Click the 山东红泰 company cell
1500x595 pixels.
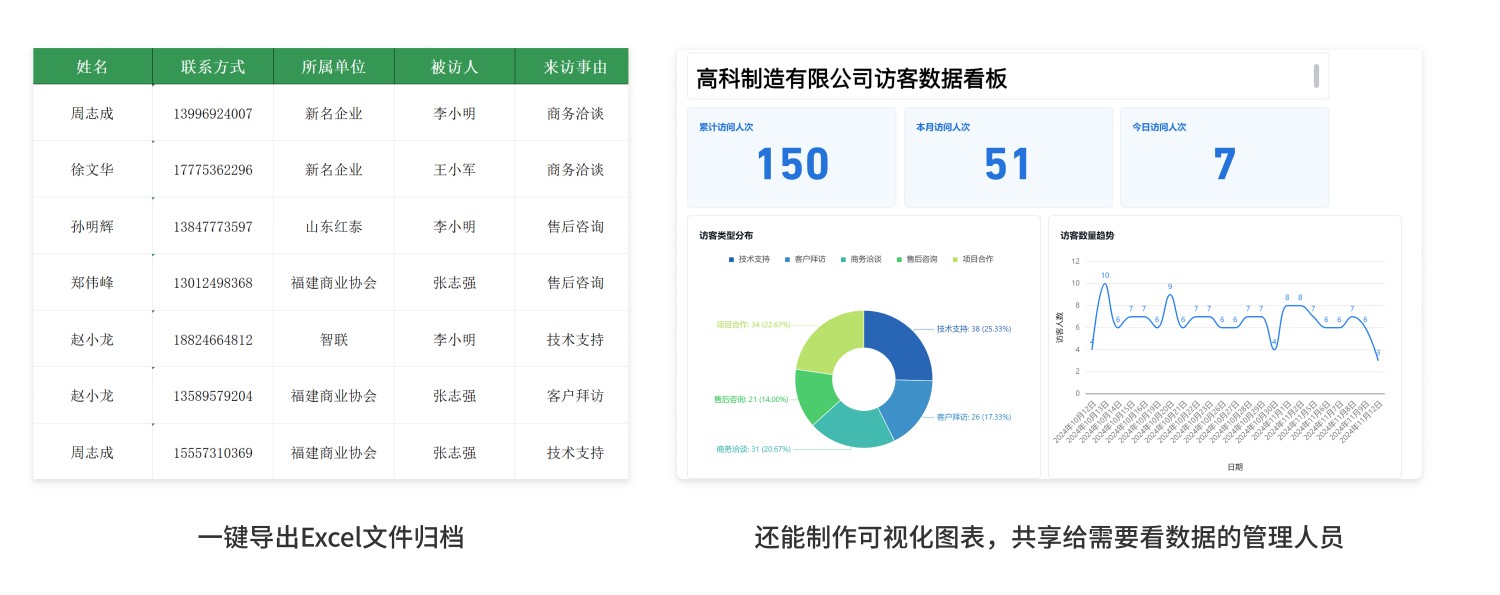334,226
